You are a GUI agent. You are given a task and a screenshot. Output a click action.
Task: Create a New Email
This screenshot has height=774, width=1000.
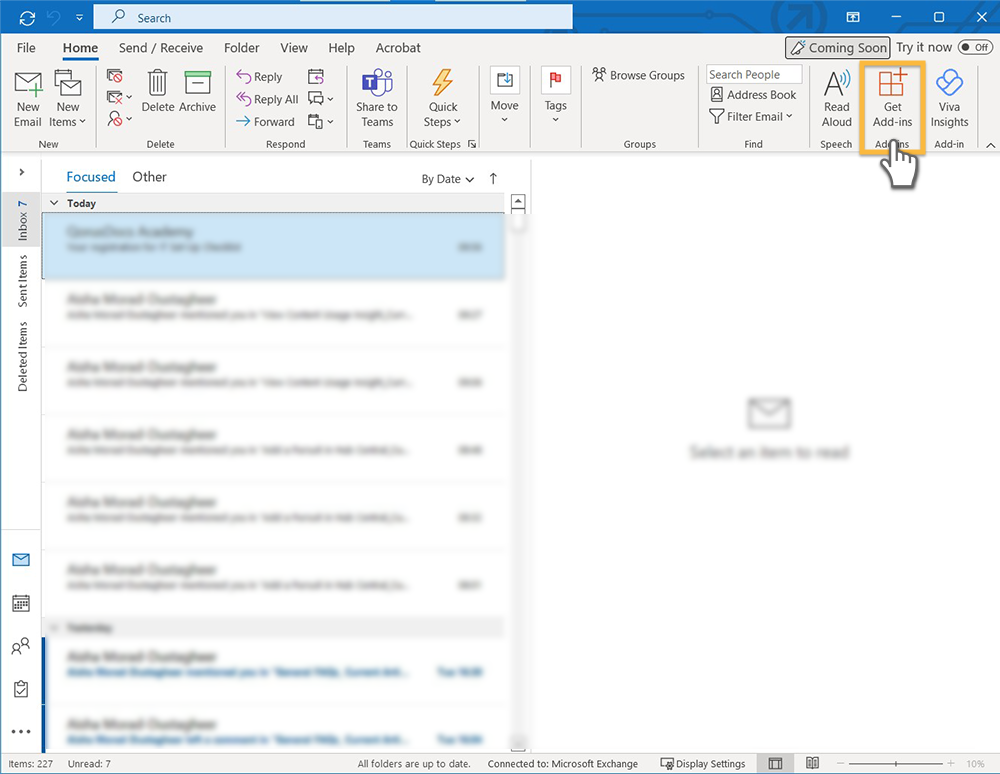(27, 98)
